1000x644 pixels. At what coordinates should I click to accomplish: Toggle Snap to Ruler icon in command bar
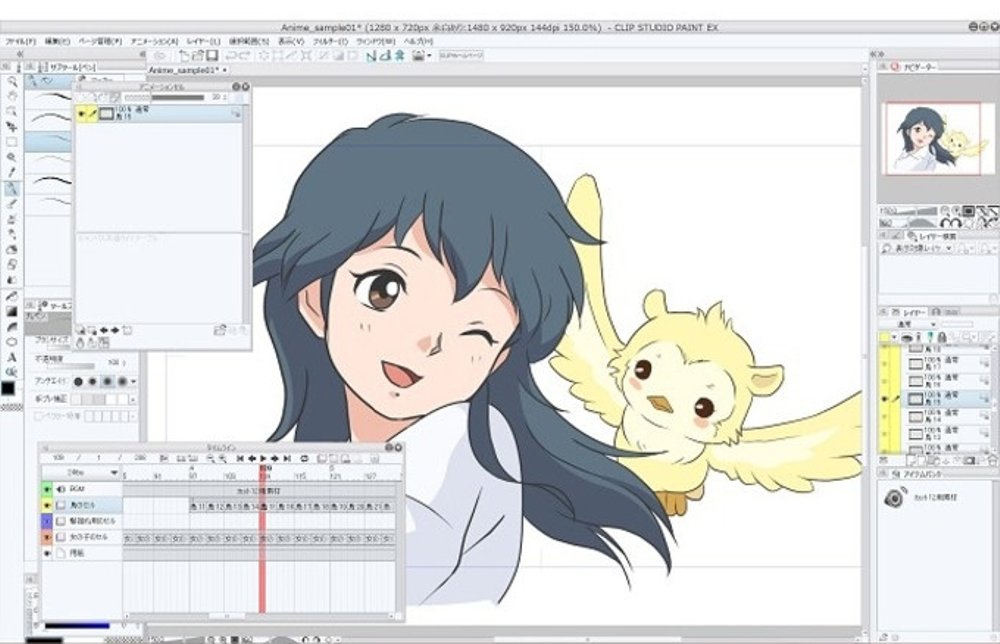(371, 55)
